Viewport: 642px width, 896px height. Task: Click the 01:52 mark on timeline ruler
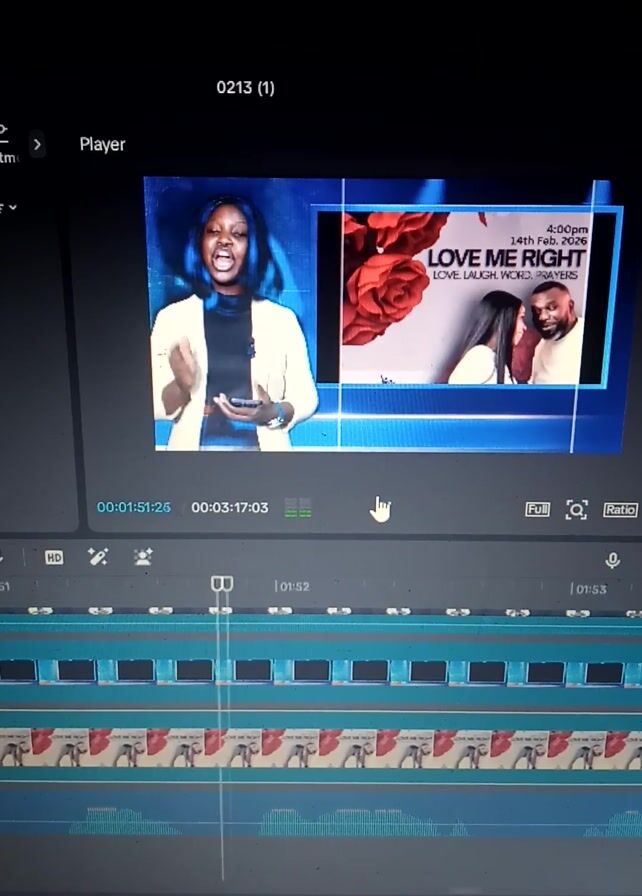pyautogui.click(x=293, y=588)
